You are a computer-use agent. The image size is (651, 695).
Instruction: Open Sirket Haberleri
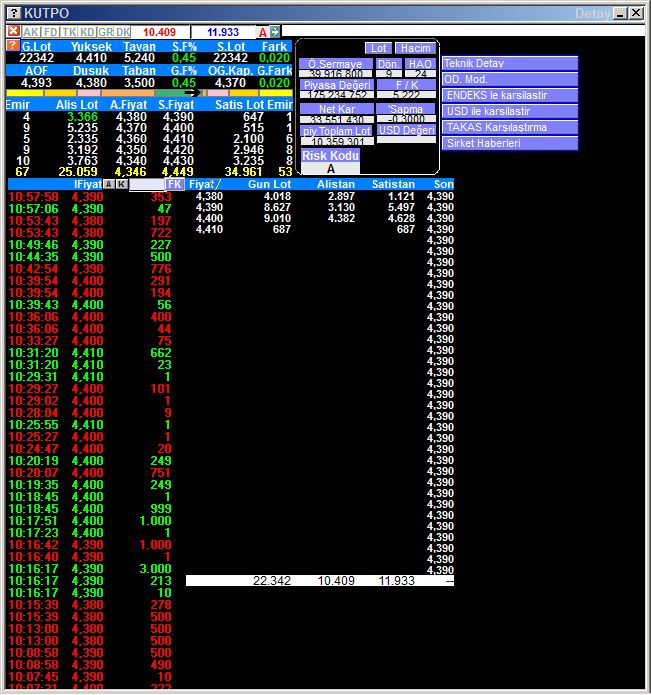coord(510,143)
